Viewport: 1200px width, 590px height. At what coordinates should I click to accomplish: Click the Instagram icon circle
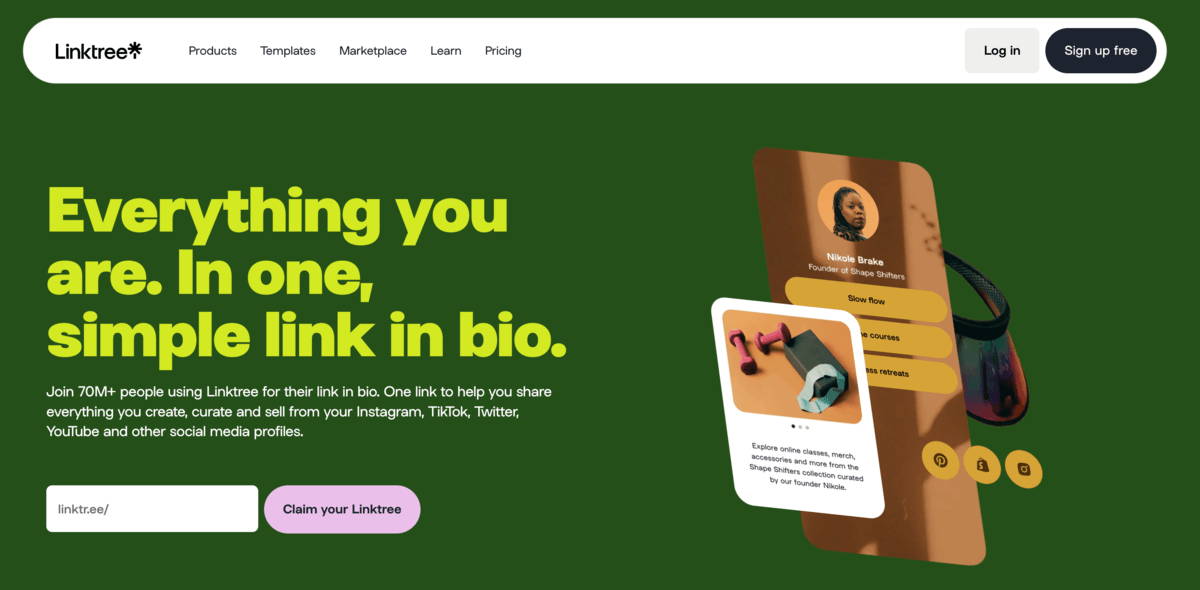pyautogui.click(x=1024, y=468)
